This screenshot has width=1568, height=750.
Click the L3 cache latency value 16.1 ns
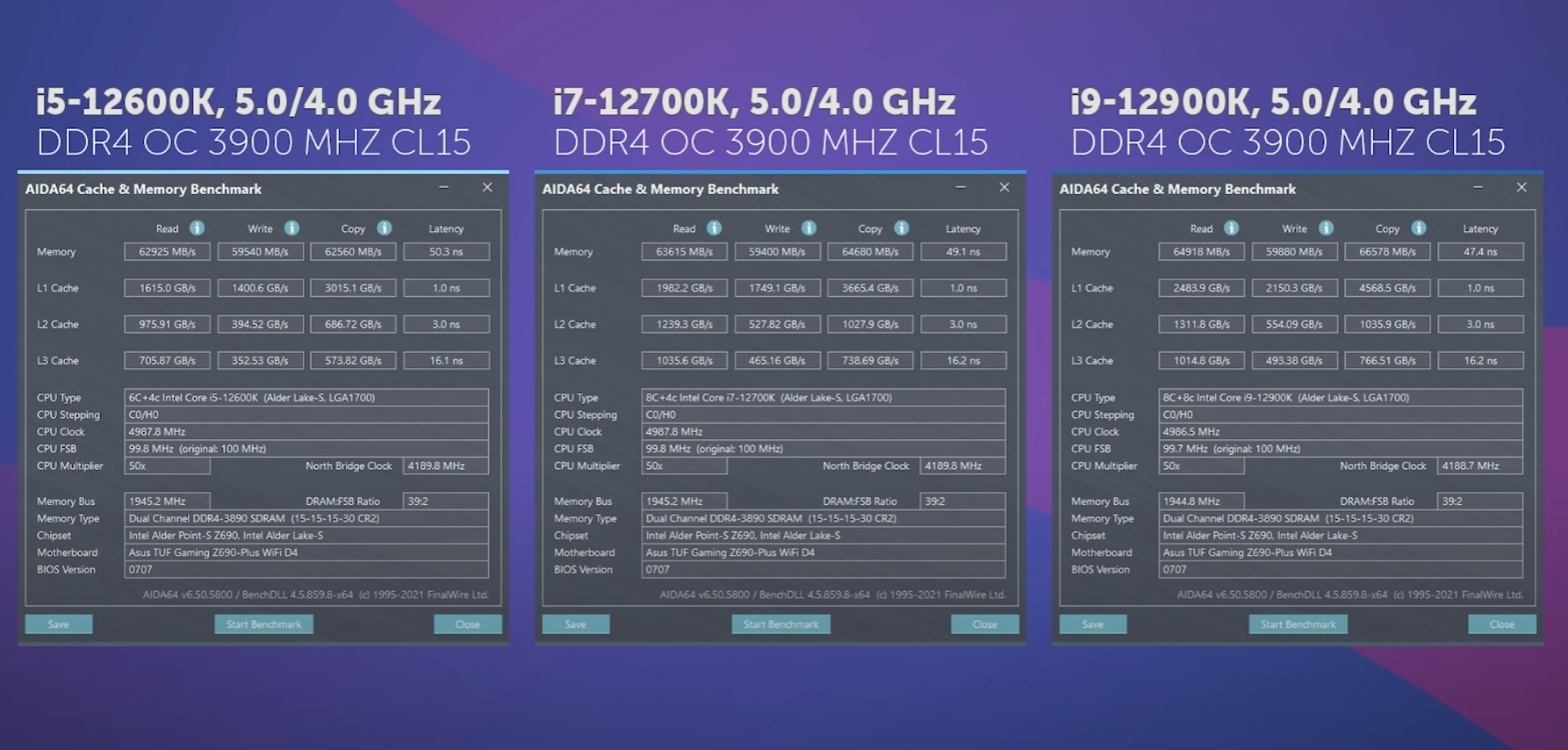click(x=446, y=361)
